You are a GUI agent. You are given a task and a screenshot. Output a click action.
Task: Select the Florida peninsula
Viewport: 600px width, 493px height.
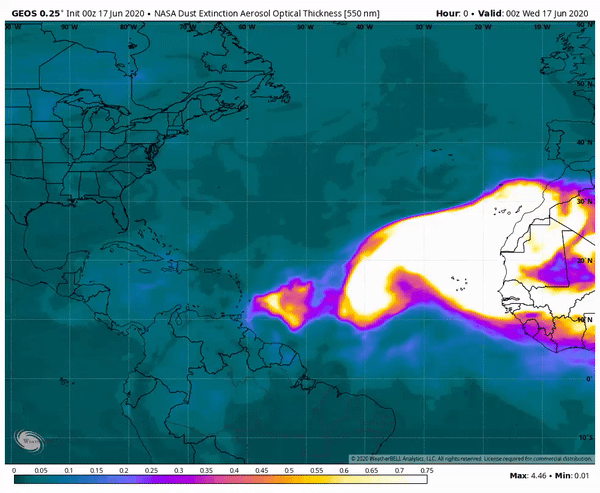click(119, 214)
